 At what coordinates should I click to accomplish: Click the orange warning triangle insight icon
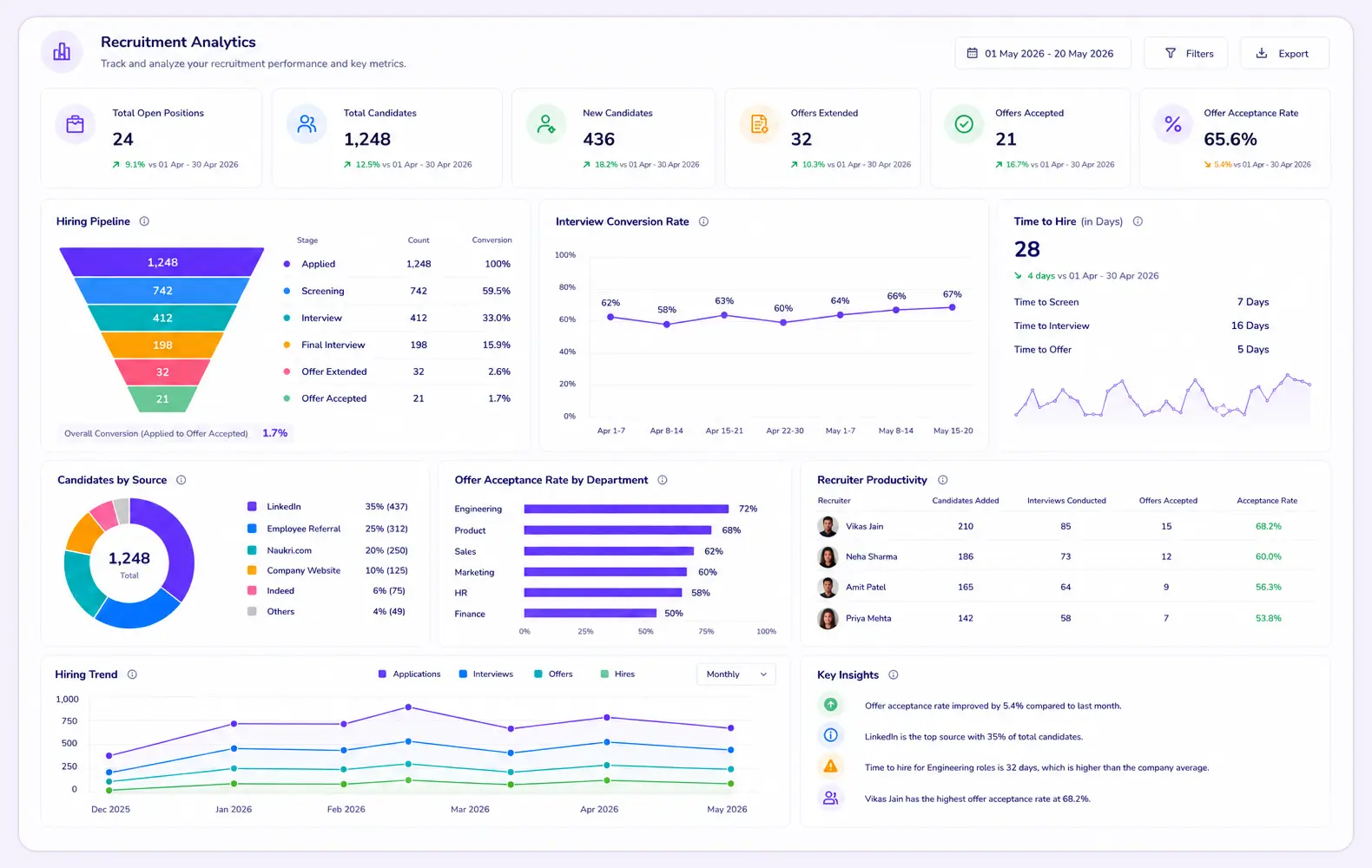pos(831,766)
